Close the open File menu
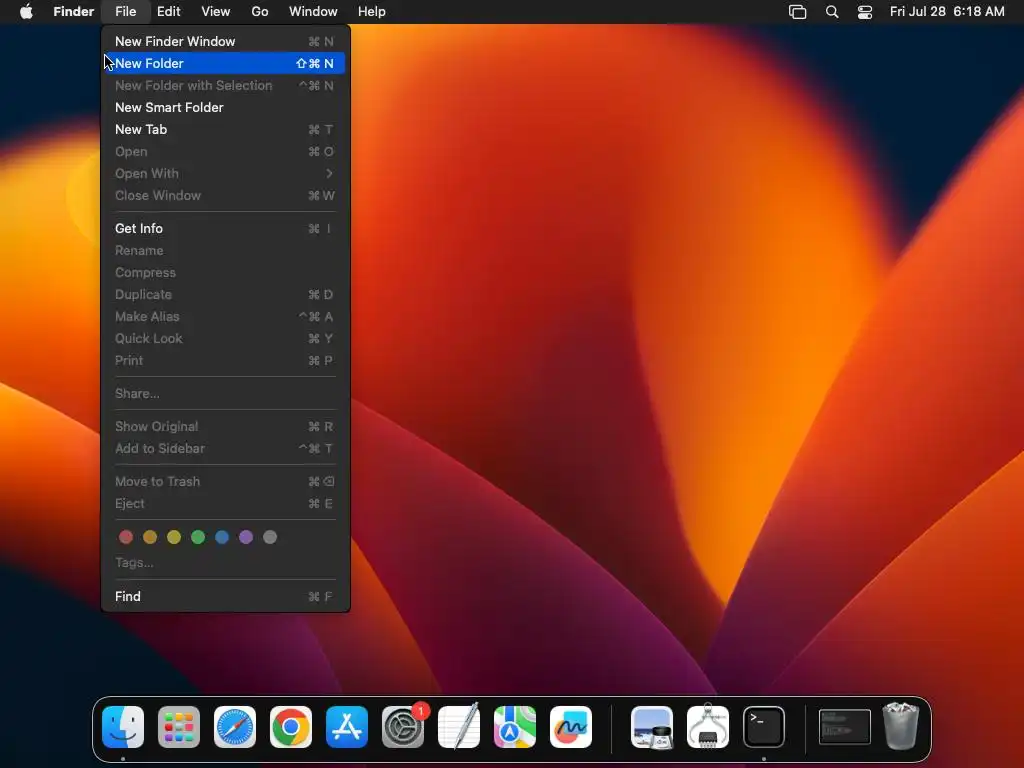The image size is (1024, 768). [125, 12]
